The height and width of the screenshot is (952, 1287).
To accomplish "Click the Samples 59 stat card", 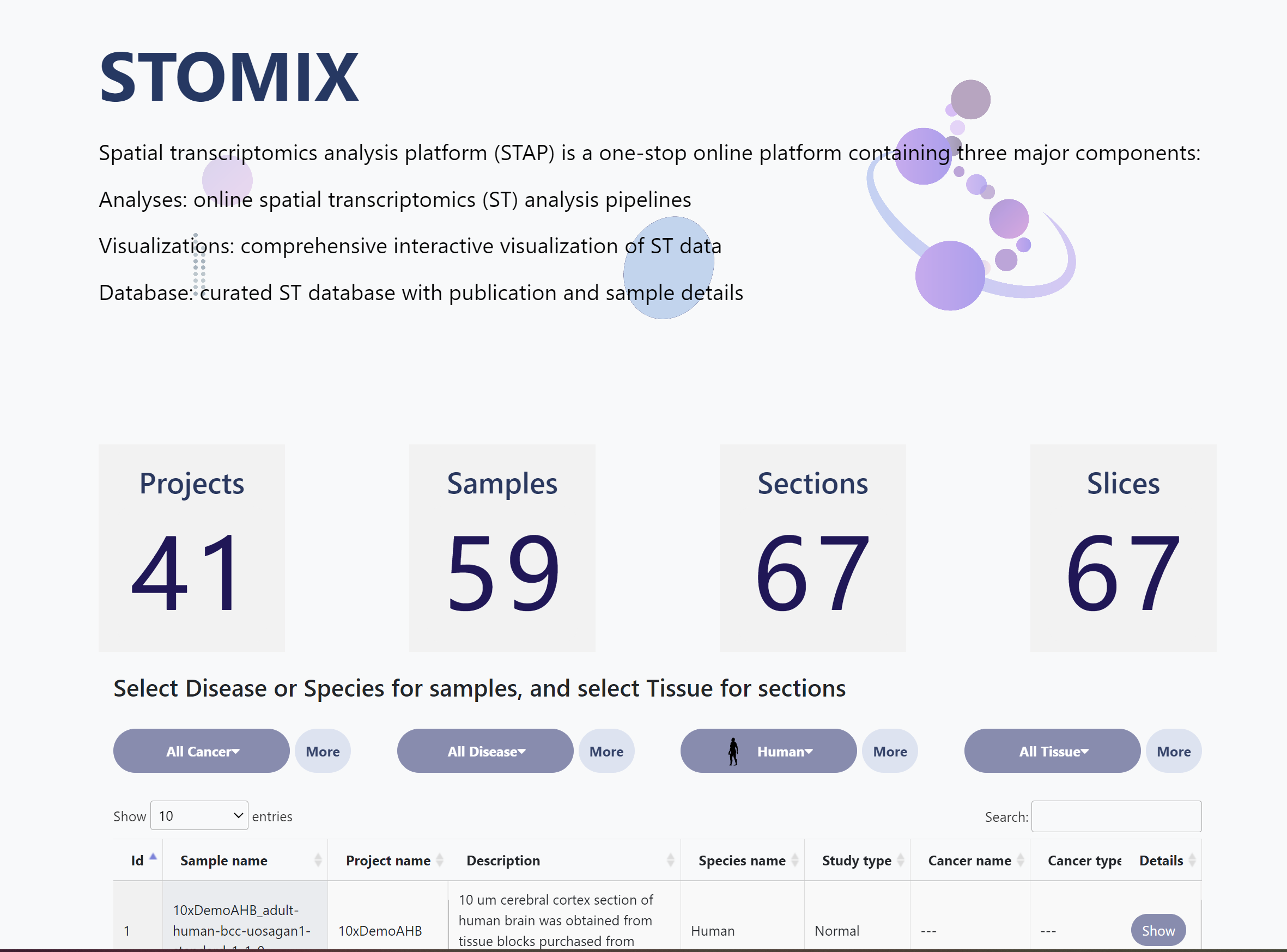I will (502, 548).
